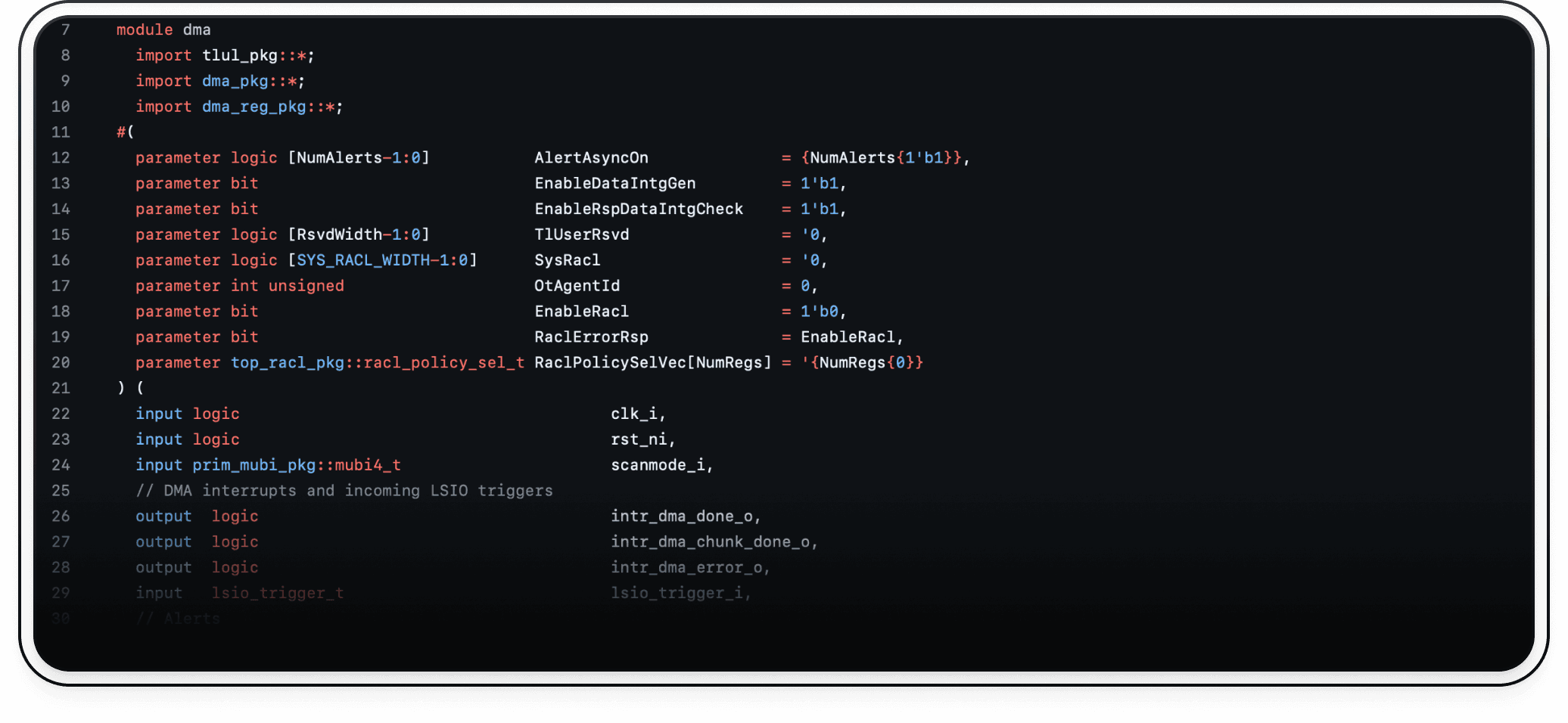Click line number 7 in gutter
Viewport: 1568px width, 723px height.
(x=66, y=29)
